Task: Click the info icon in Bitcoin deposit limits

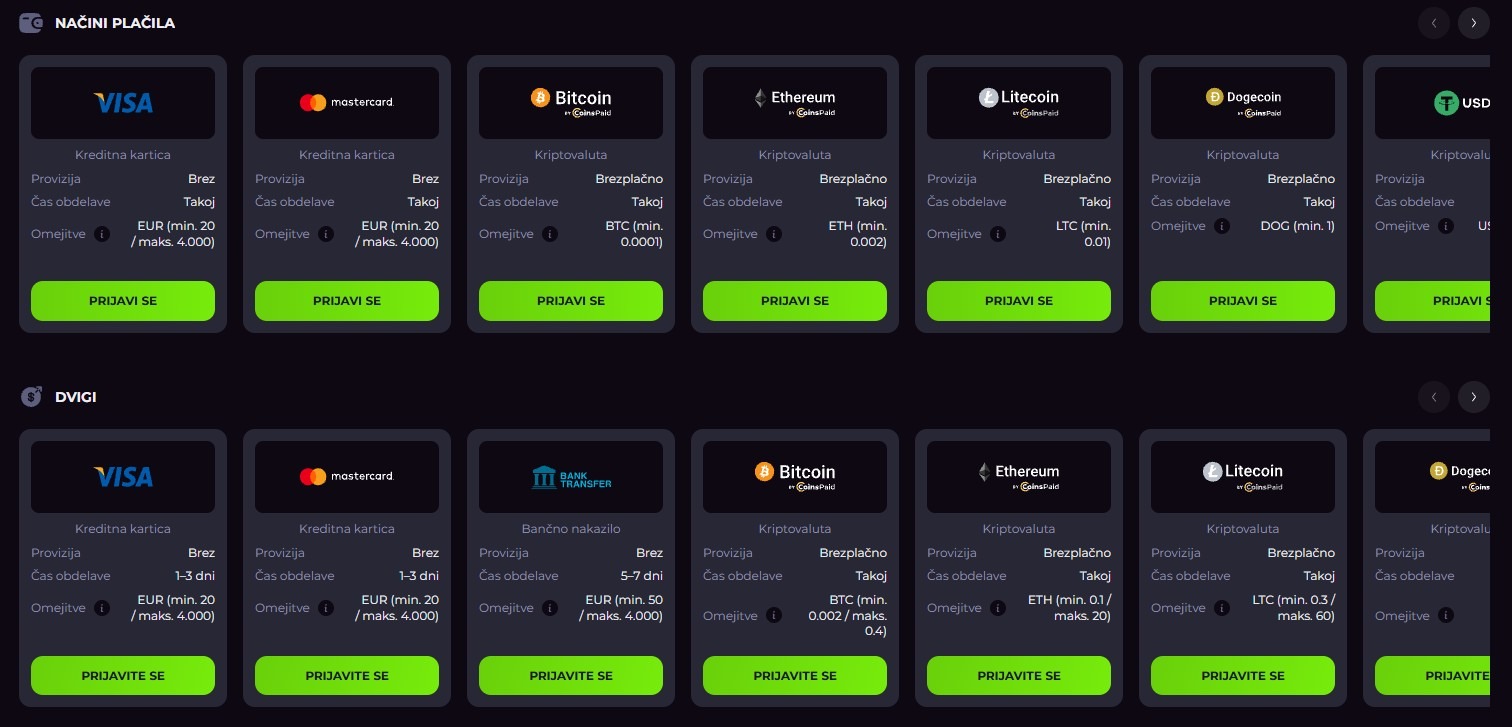Action: 550,234
